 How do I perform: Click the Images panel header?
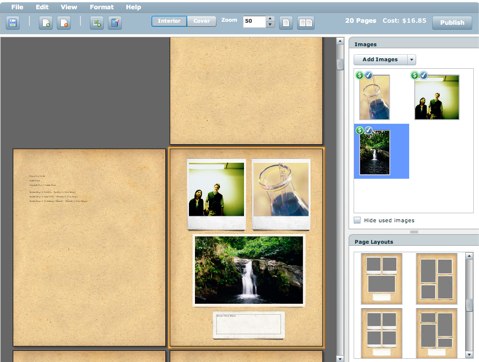pyautogui.click(x=414, y=44)
